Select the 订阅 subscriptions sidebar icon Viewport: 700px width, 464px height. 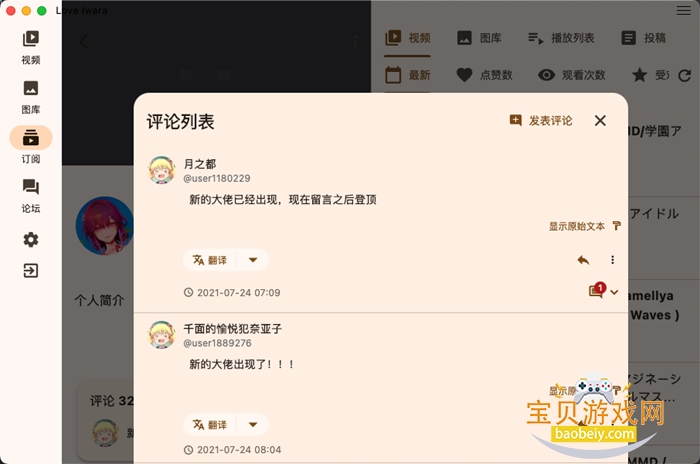point(31,145)
